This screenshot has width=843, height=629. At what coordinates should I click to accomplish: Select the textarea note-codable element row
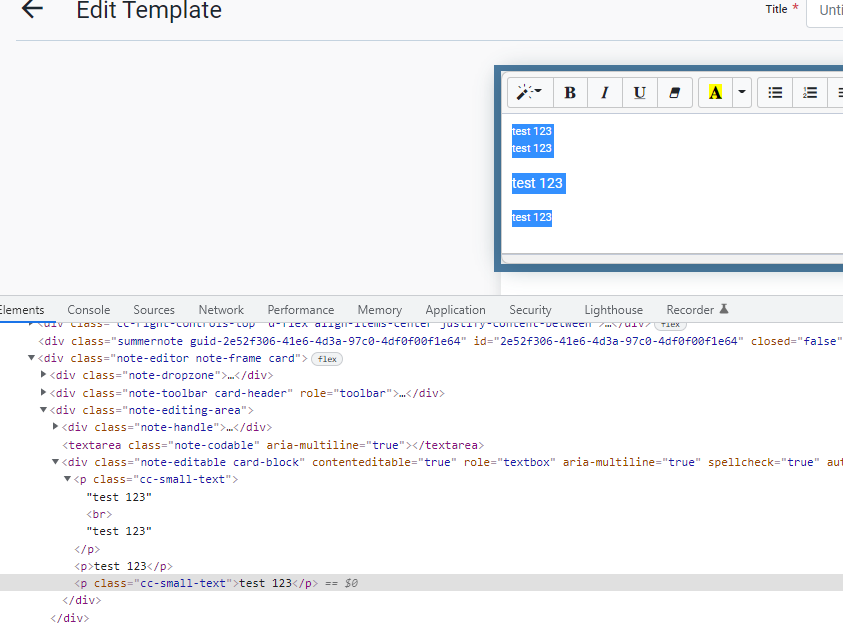pos(422,445)
